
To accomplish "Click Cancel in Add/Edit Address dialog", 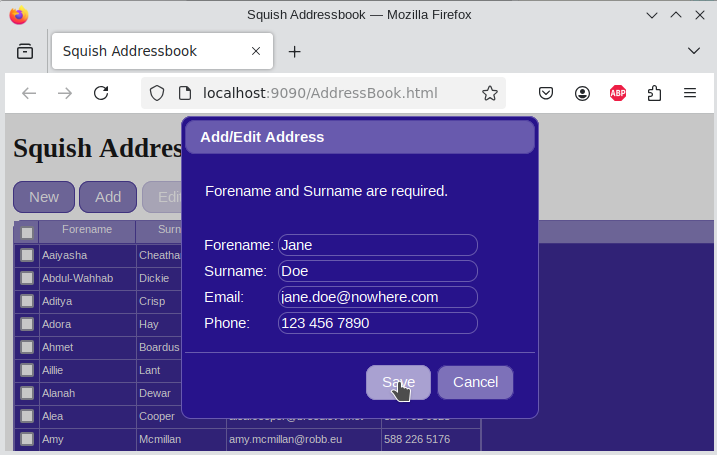I will [x=475, y=382].
